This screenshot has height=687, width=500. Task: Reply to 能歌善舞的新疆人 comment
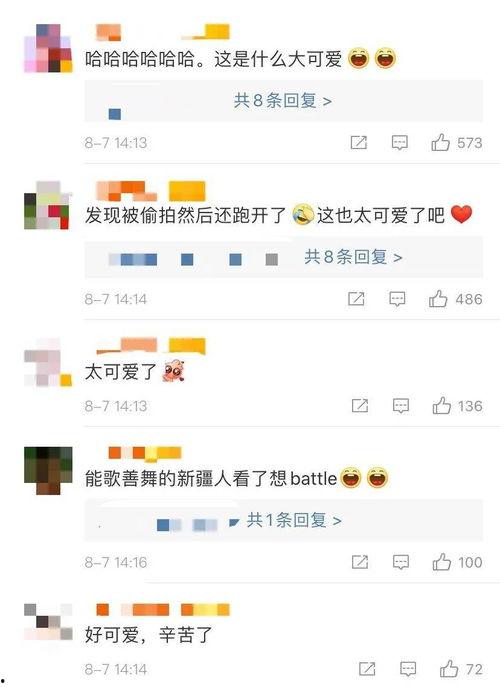point(401,562)
